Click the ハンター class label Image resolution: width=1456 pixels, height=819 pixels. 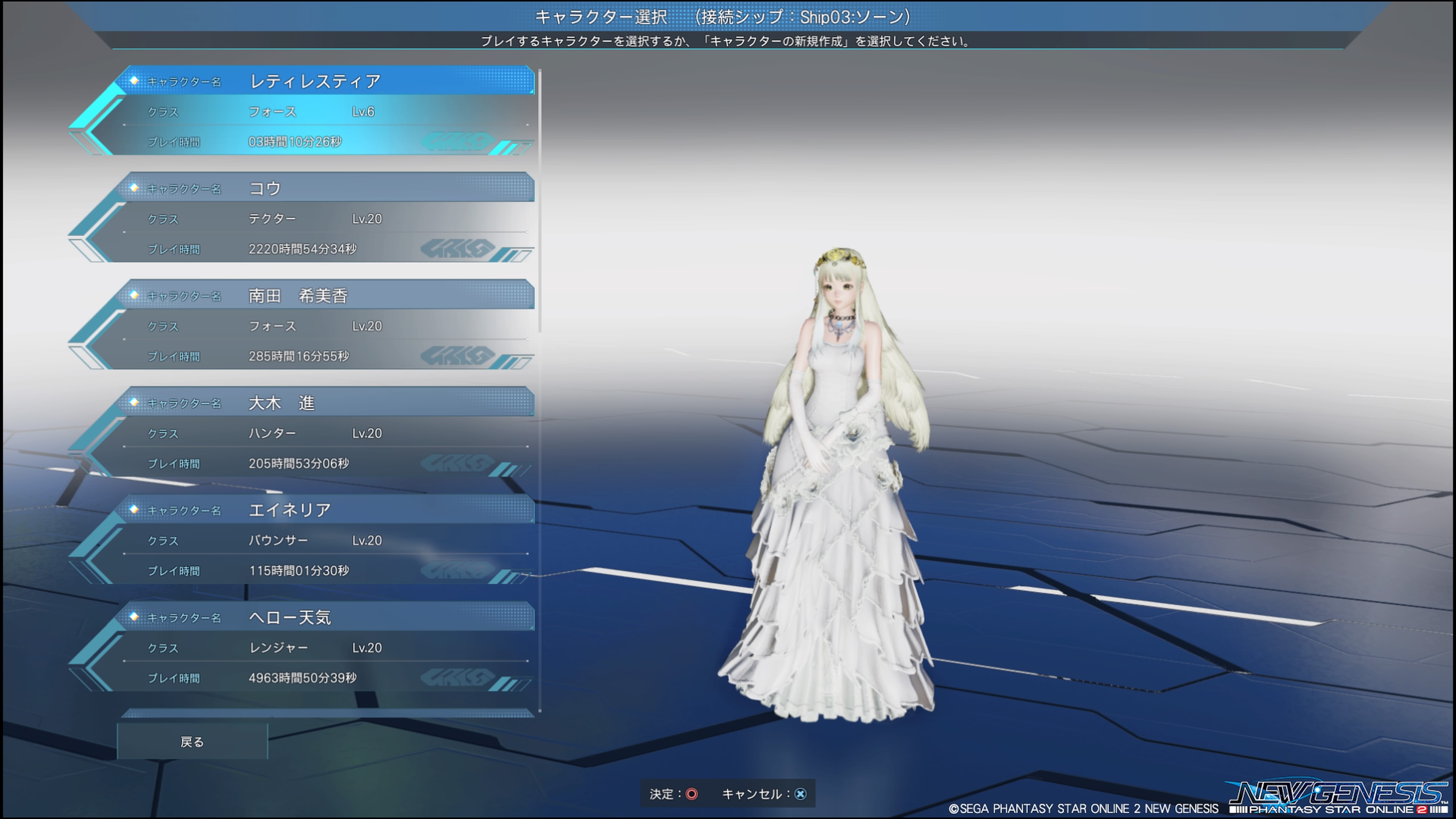(273, 433)
